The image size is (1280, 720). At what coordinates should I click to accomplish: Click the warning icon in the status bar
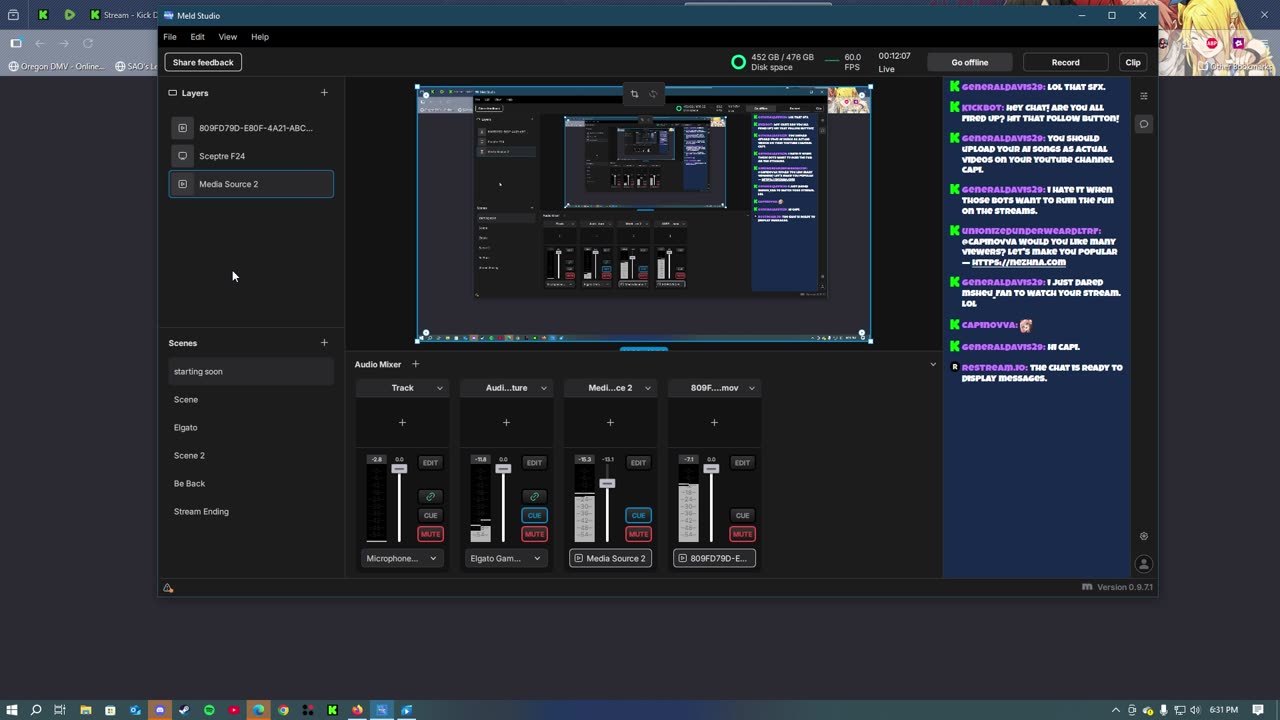tap(168, 588)
